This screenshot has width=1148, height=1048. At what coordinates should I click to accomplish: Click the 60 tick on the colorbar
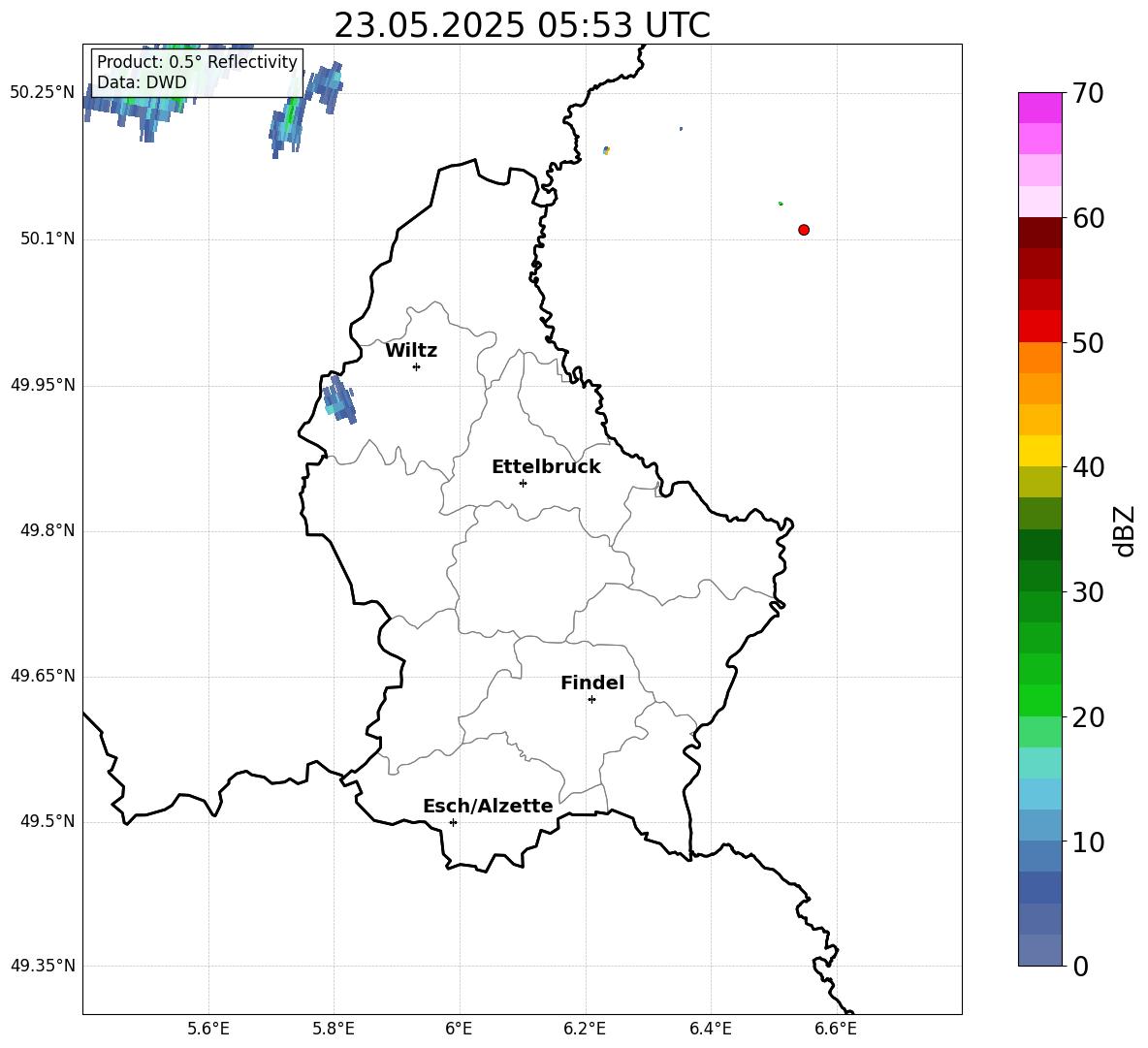(1087, 218)
